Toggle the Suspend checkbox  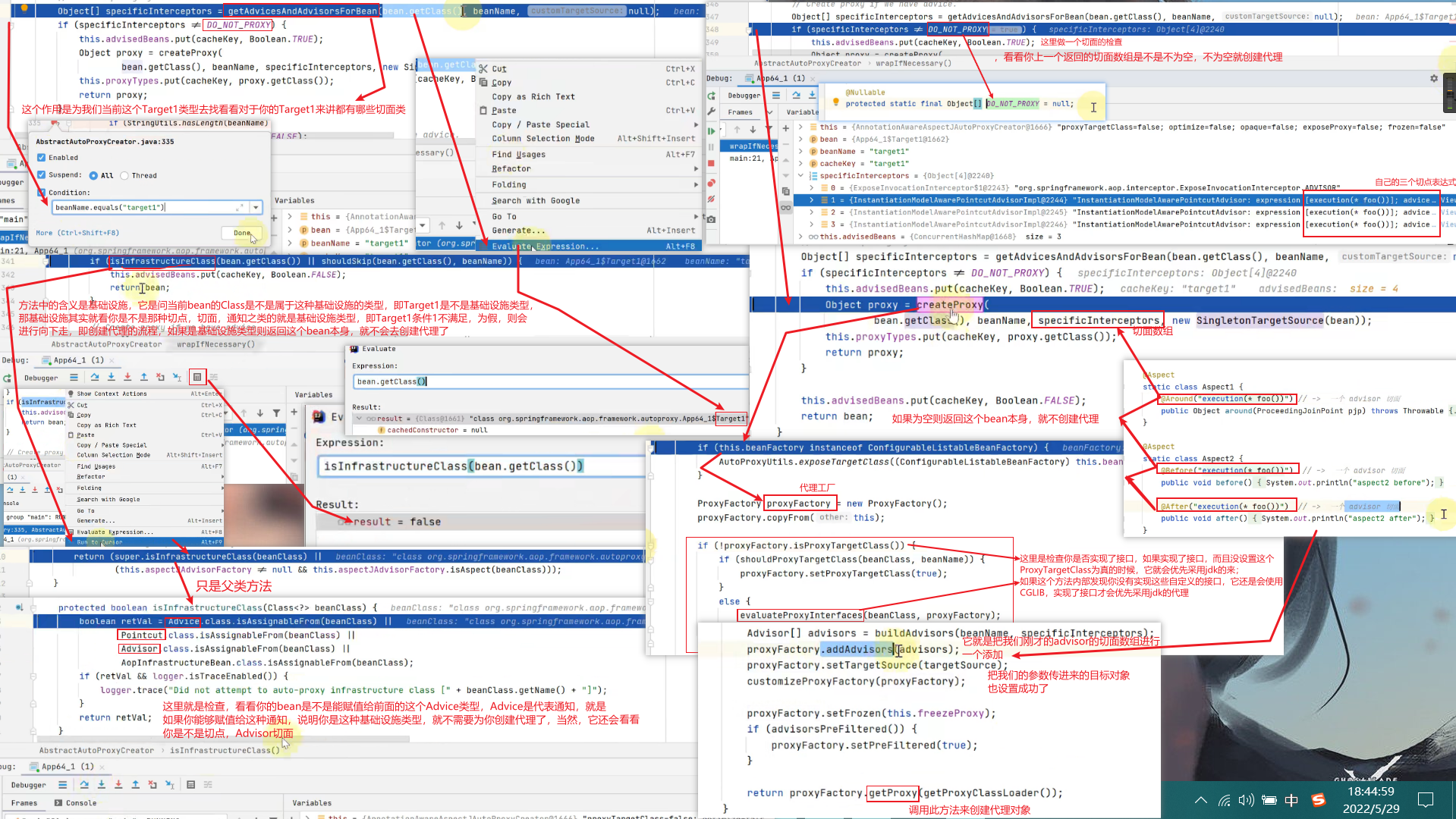coord(42,175)
